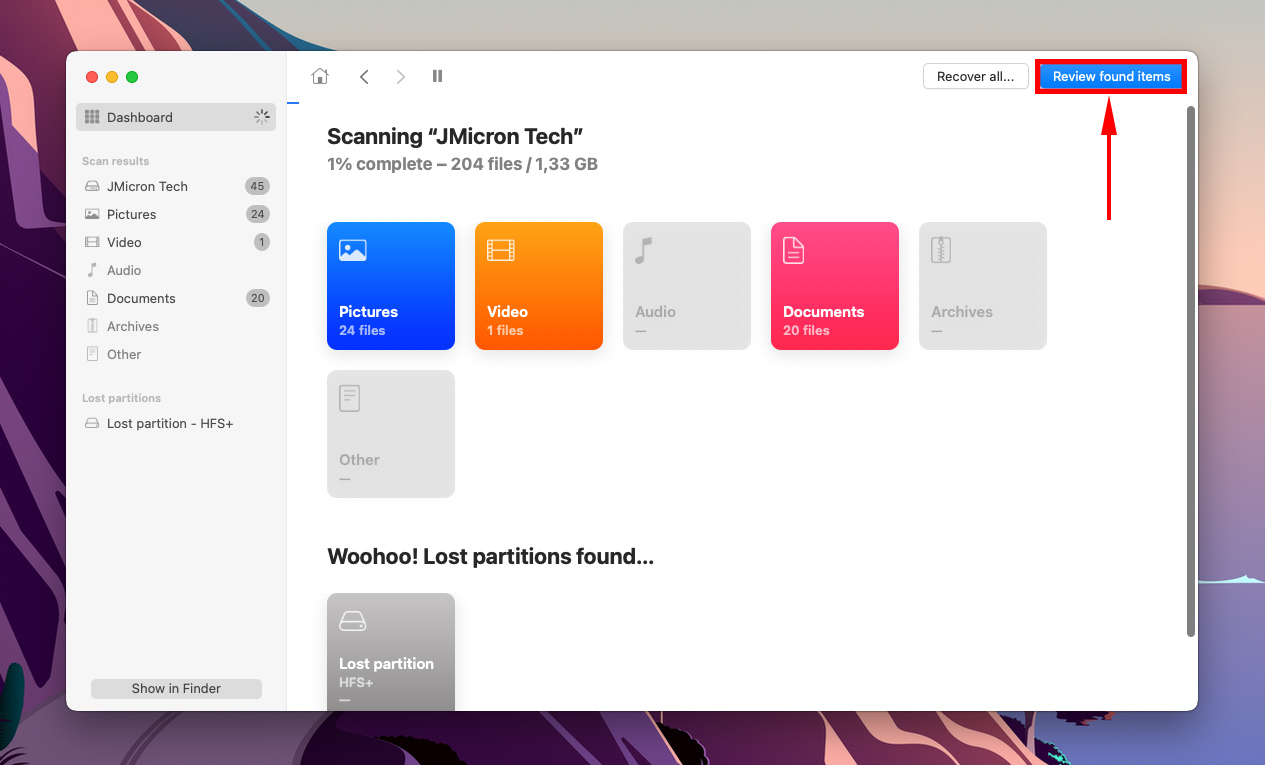
Task: Open the blue Pictures tile
Action: pos(391,286)
